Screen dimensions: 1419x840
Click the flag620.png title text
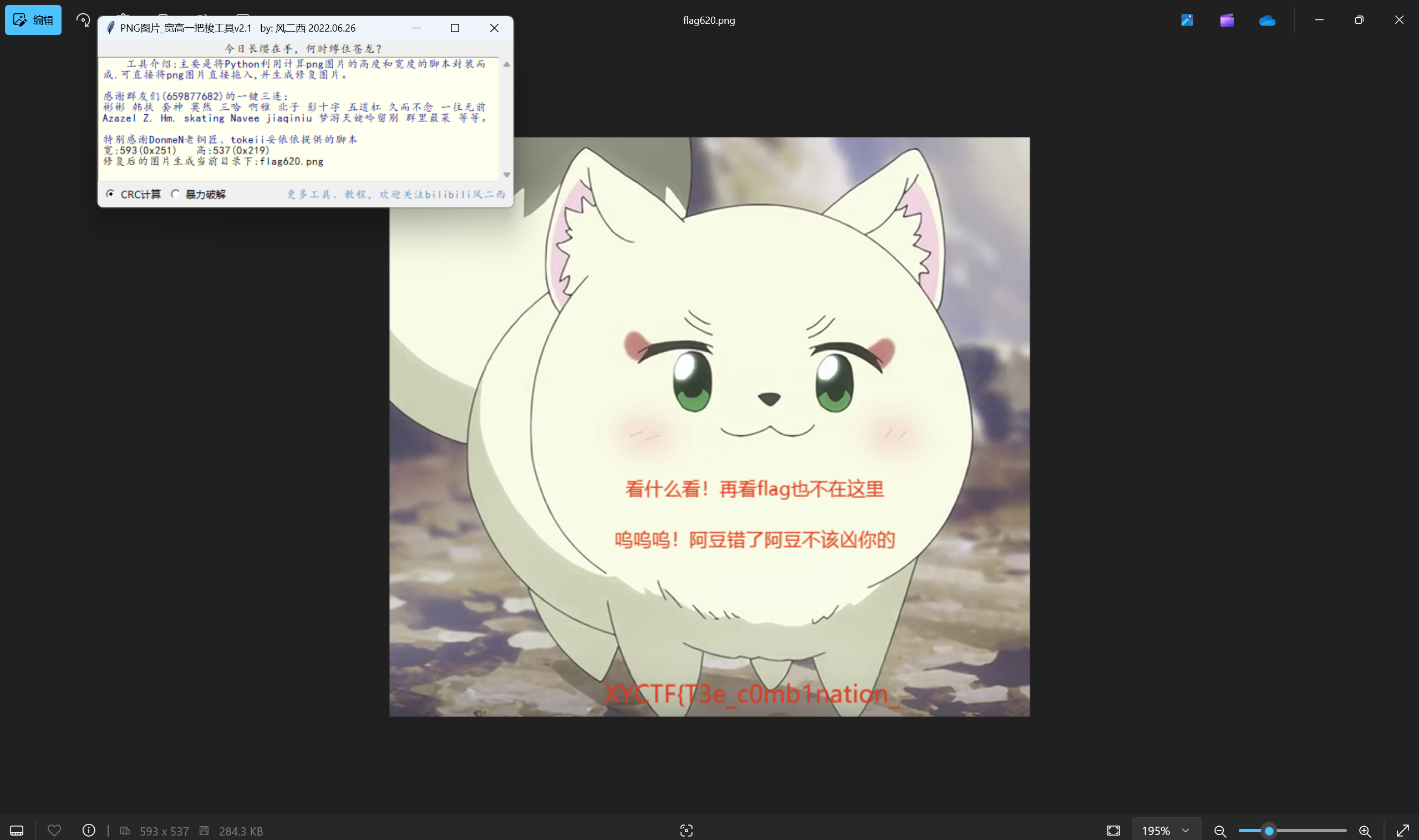pyautogui.click(x=709, y=21)
